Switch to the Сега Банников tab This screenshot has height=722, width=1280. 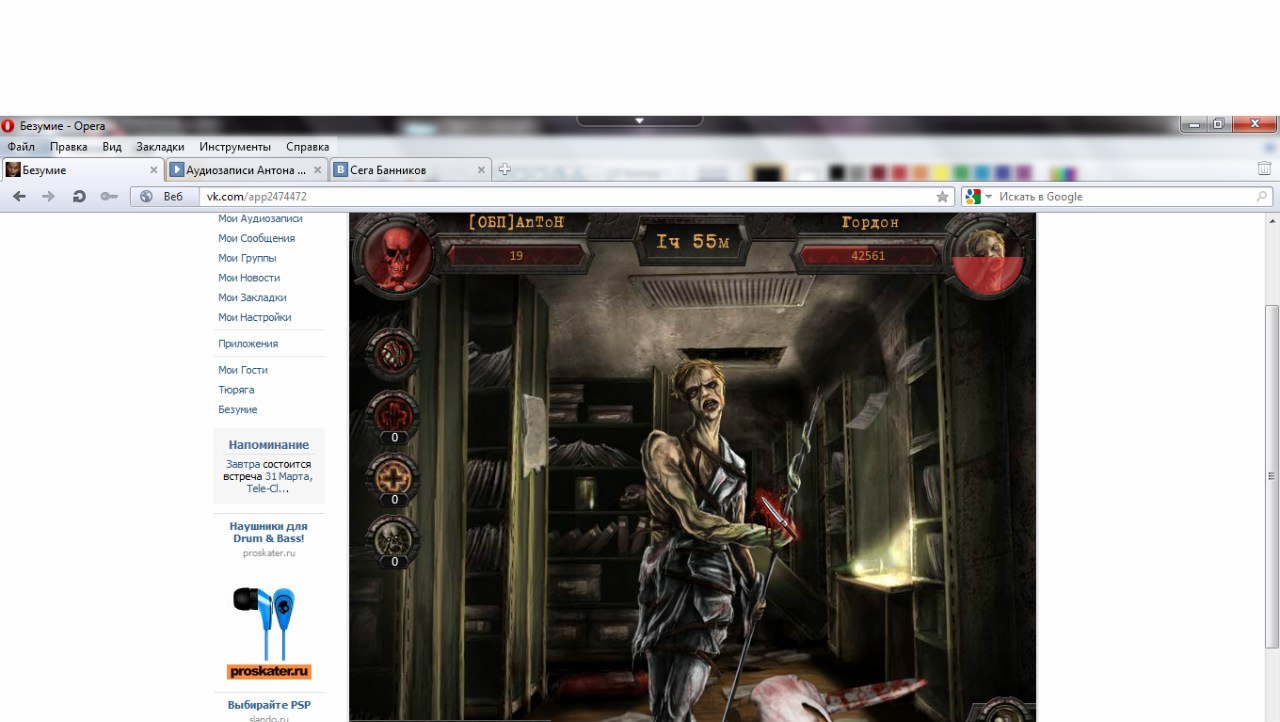[x=410, y=170]
